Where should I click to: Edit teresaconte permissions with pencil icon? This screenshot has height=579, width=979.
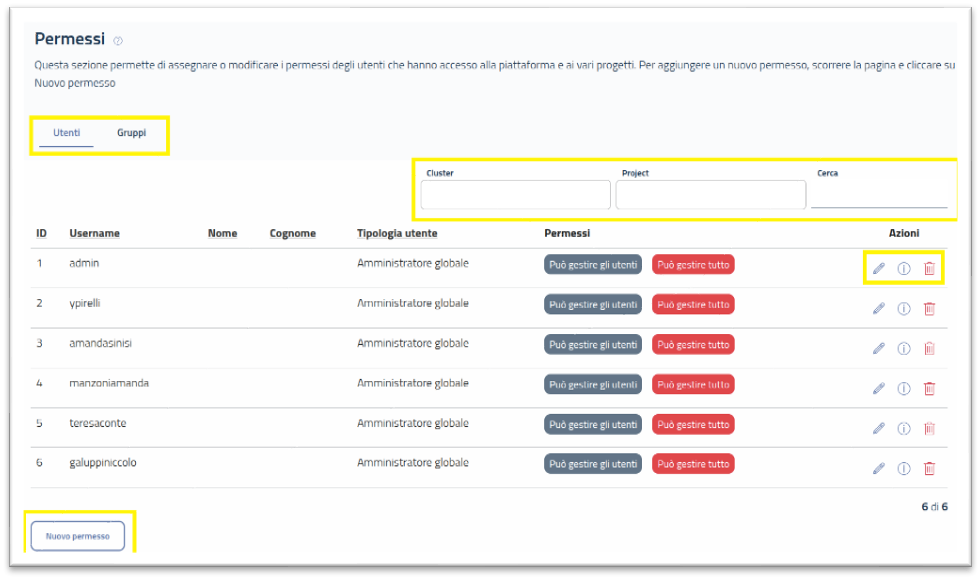click(x=879, y=428)
